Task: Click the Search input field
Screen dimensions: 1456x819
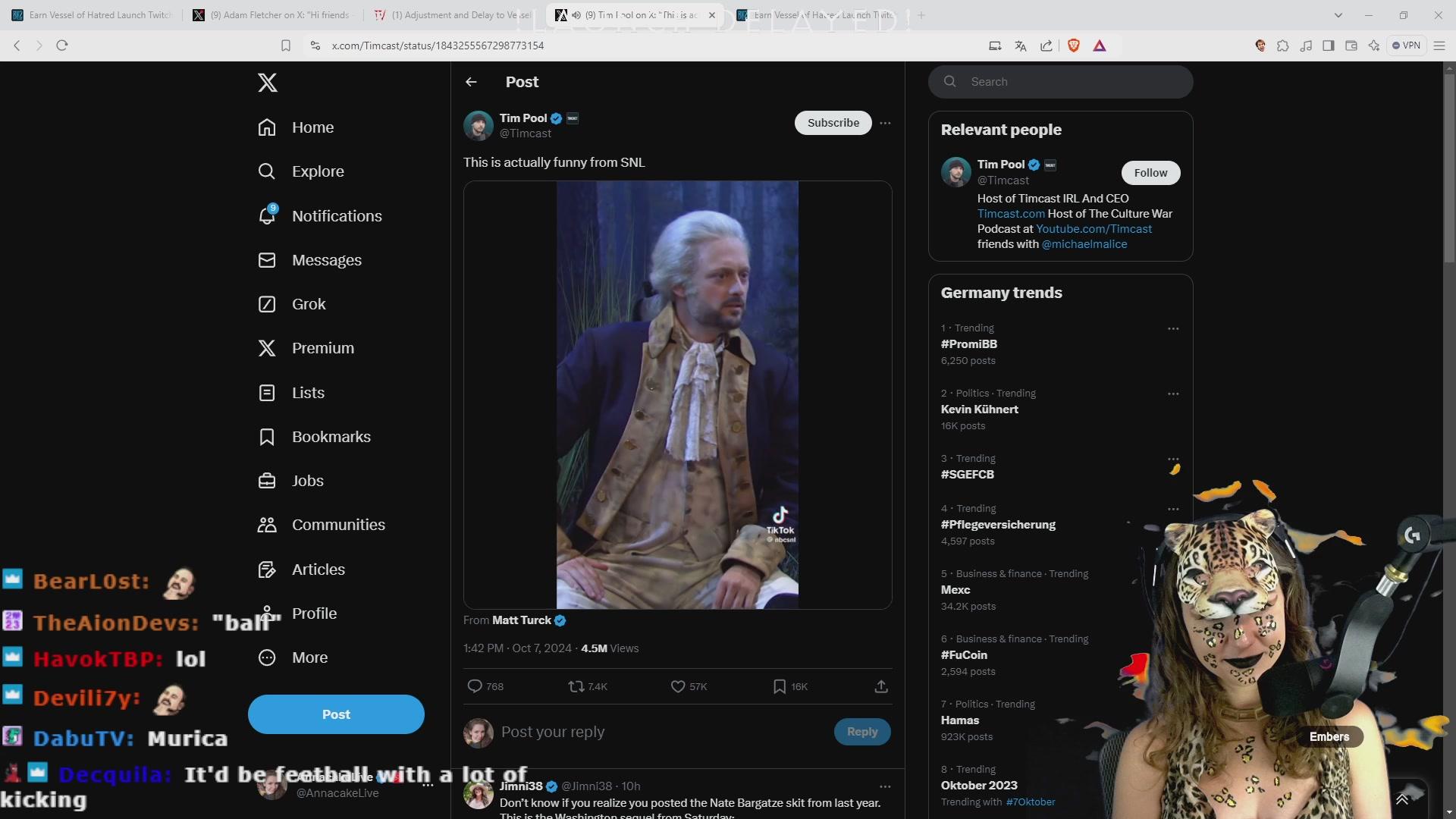Action: (1060, 82)
